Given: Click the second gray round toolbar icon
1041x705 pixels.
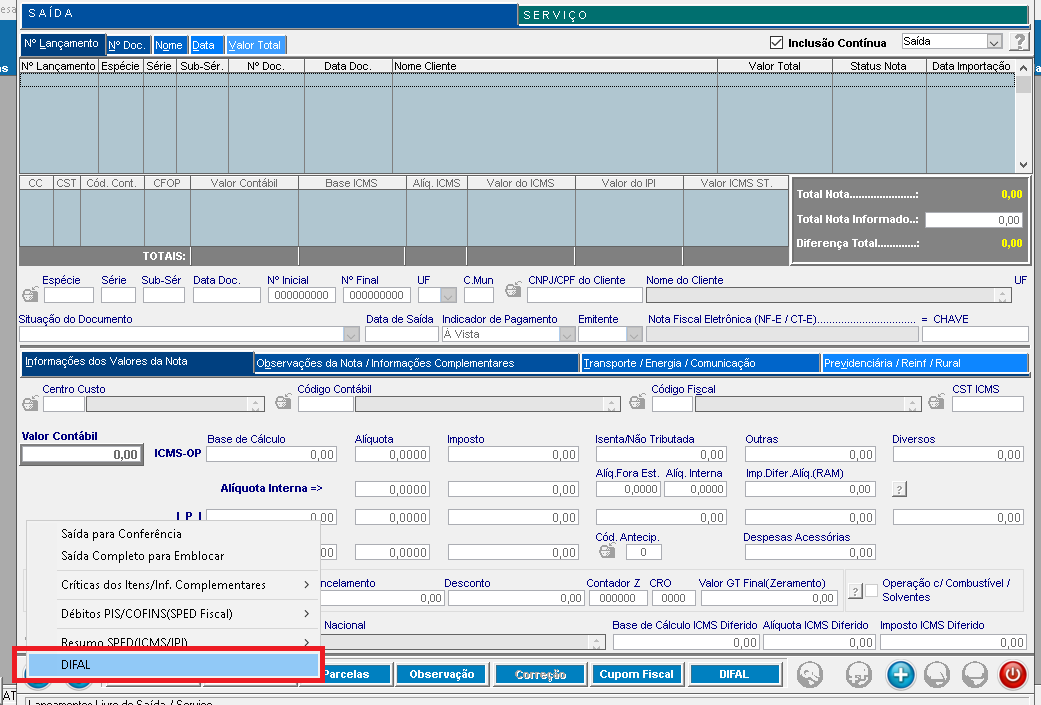Looking at the screenshot, I should click(858, 674).
